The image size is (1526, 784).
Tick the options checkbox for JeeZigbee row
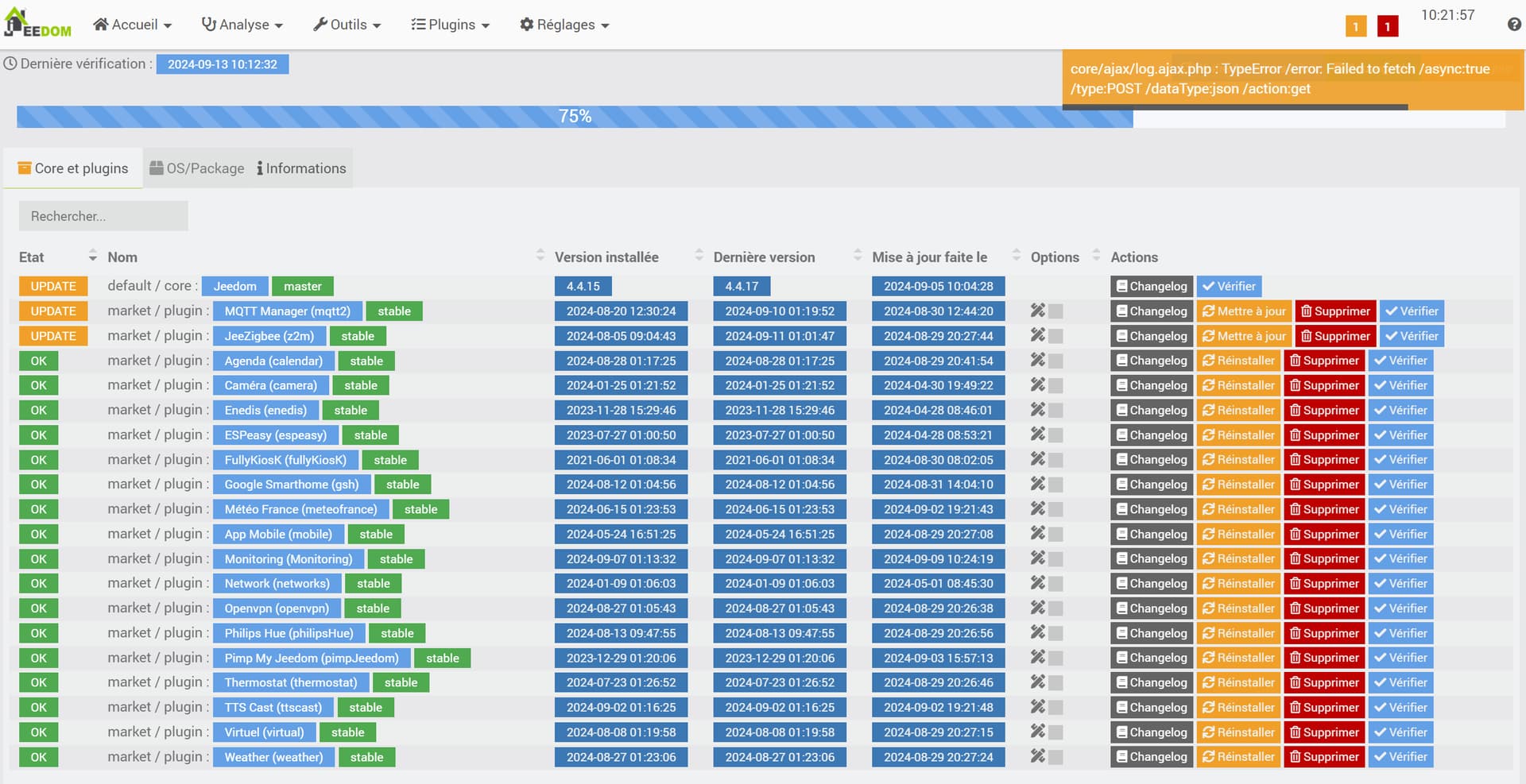coord(1055,336)
